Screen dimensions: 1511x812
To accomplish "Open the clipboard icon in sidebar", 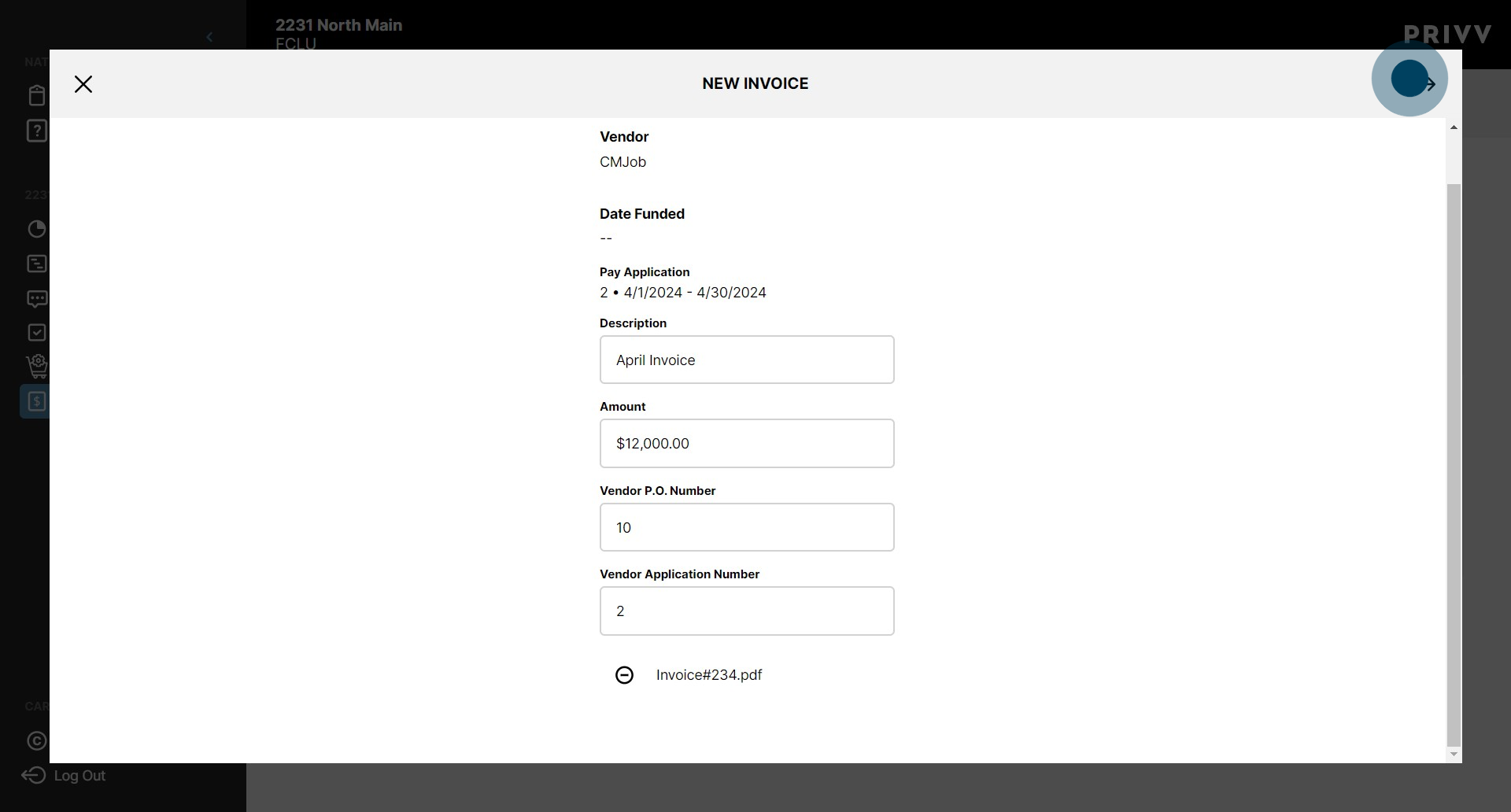I will click(36, 95).
